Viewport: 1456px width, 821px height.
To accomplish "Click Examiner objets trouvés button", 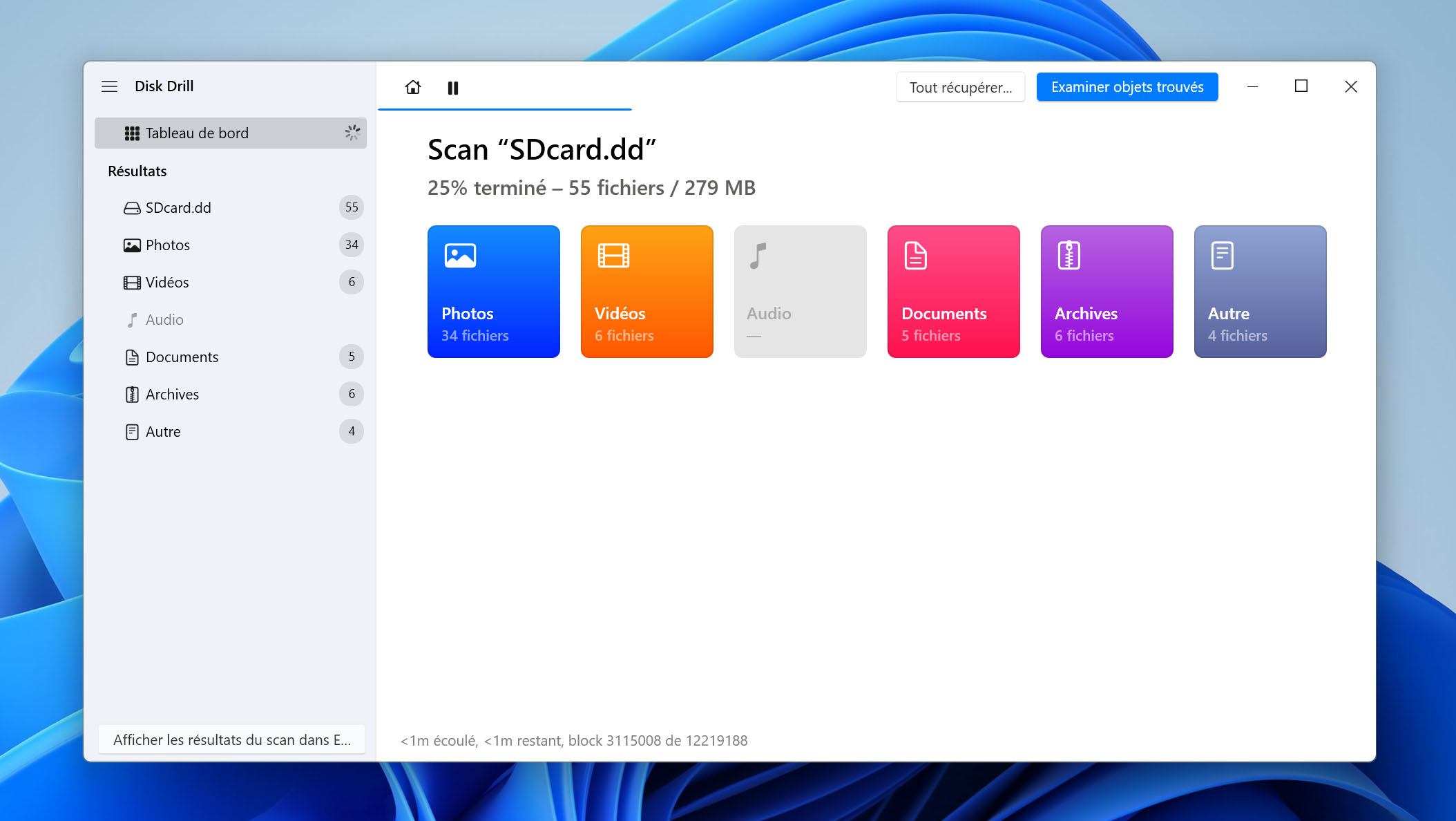I will coord(1127,87).
